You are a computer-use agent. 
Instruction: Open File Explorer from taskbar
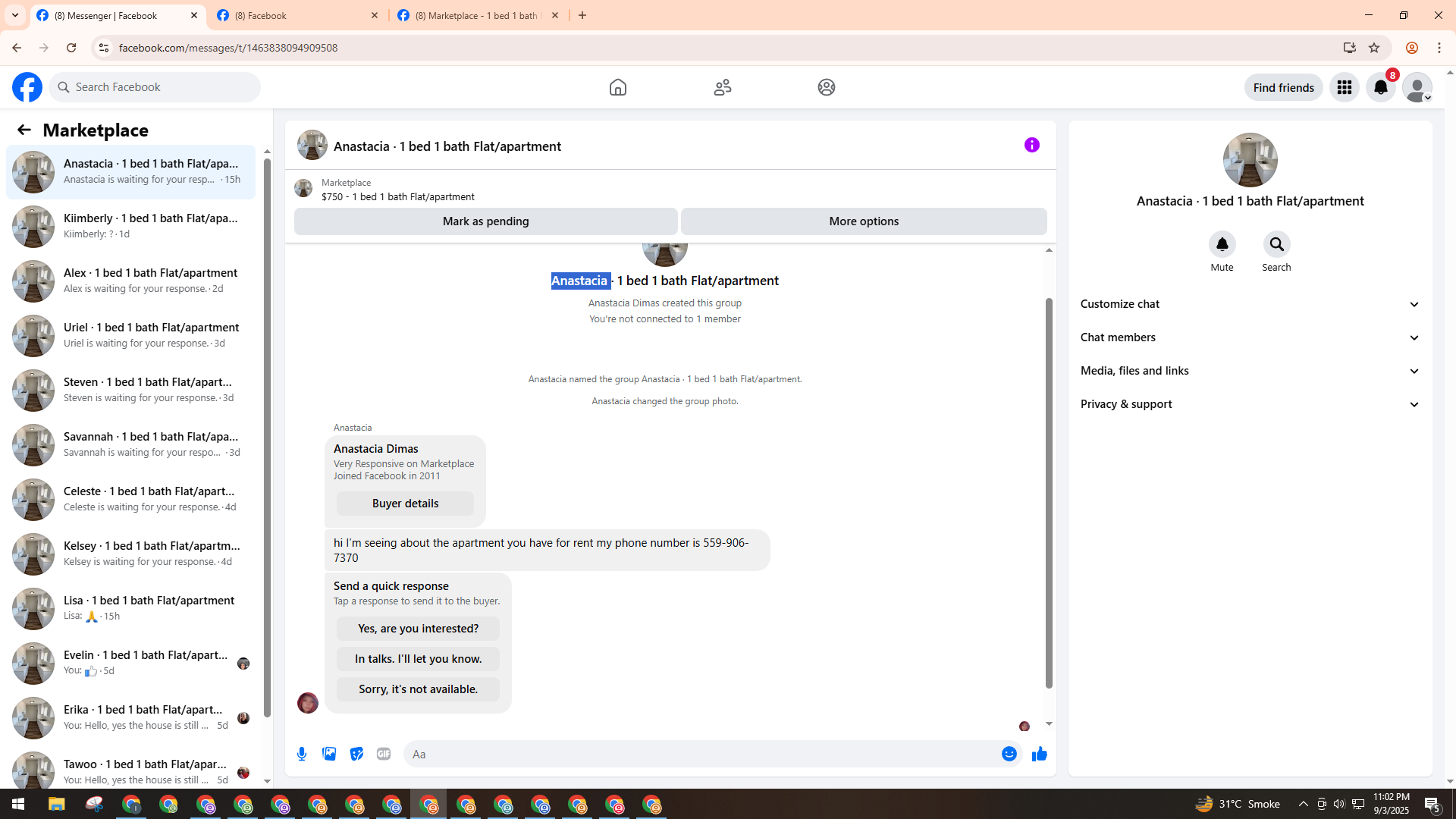pos(57,804)
